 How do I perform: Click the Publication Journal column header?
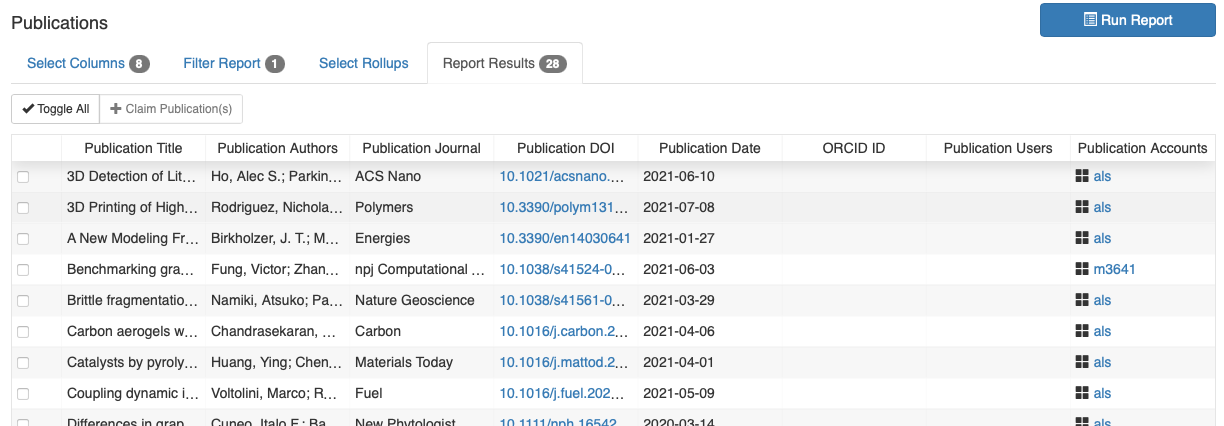click(422, 148)
